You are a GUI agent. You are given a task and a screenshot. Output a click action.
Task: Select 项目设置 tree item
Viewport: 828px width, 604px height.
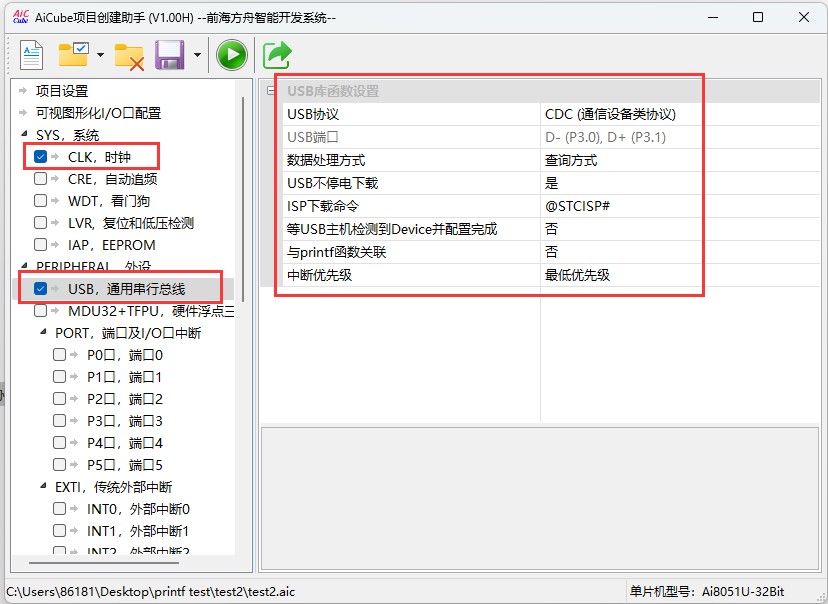click(62, 91)
